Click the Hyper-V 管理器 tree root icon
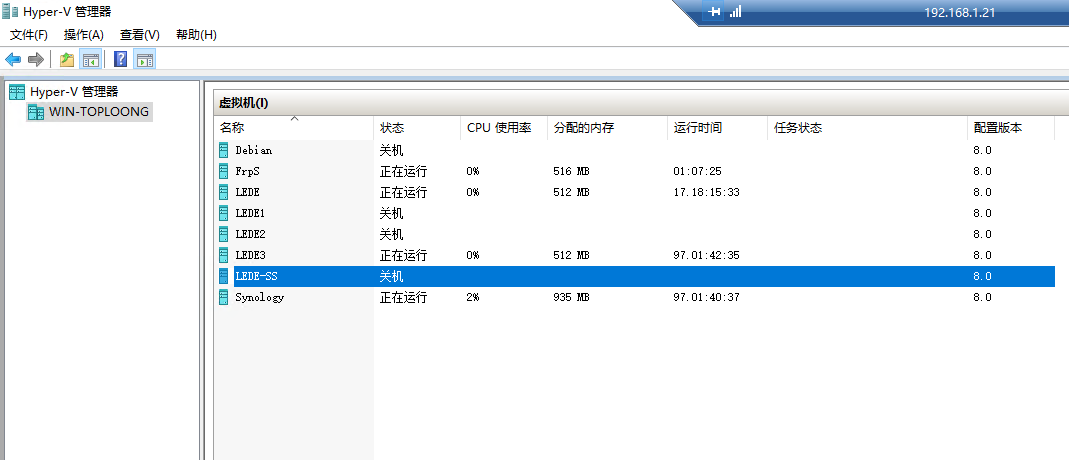Screen dimensions: 1069x460 (x=17, y=92)
